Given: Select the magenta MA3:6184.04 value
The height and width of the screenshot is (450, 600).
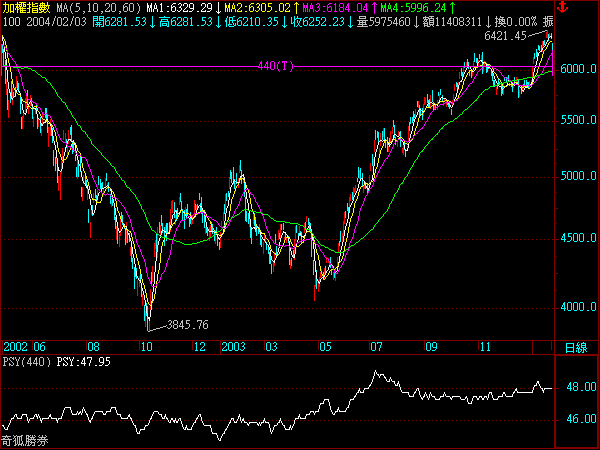Looking at the screenshot, I should coord(335,8).
